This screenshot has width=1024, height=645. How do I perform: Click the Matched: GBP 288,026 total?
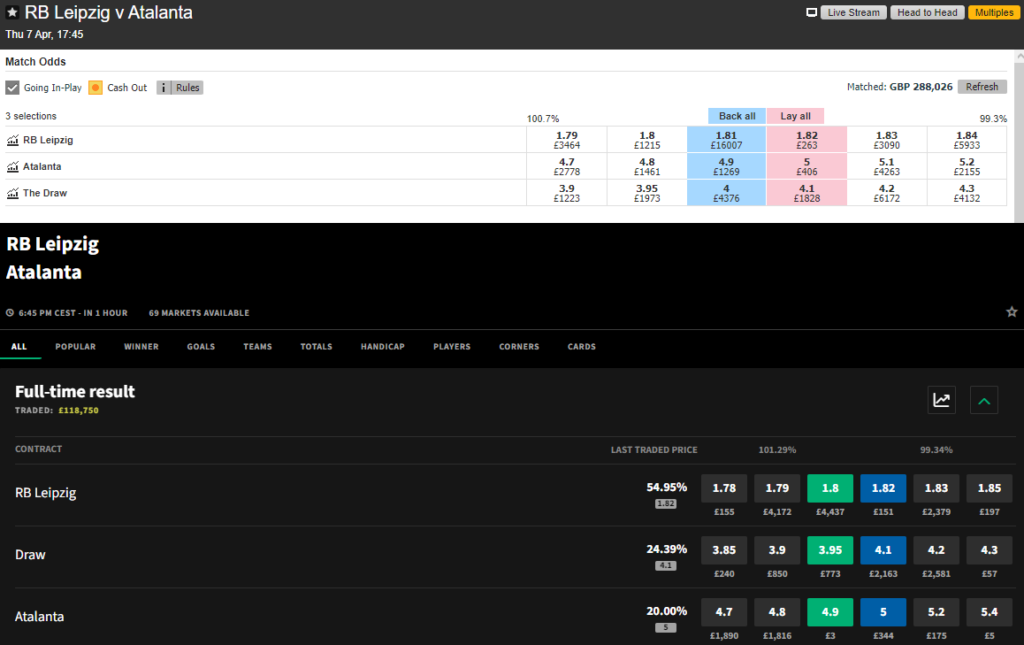(x=899, y=87)
